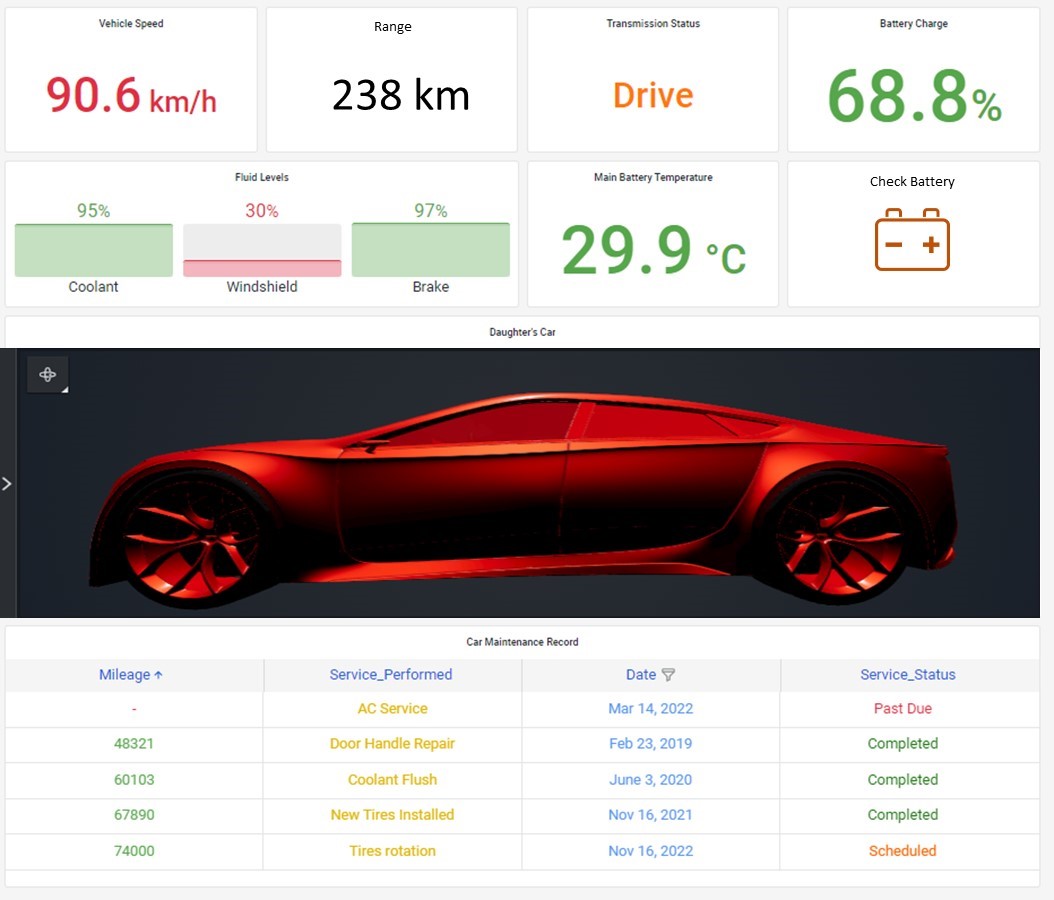Select the red car's front wheel
The width and height of the screenshot is (1054, 900).
[x=194, y=540]
